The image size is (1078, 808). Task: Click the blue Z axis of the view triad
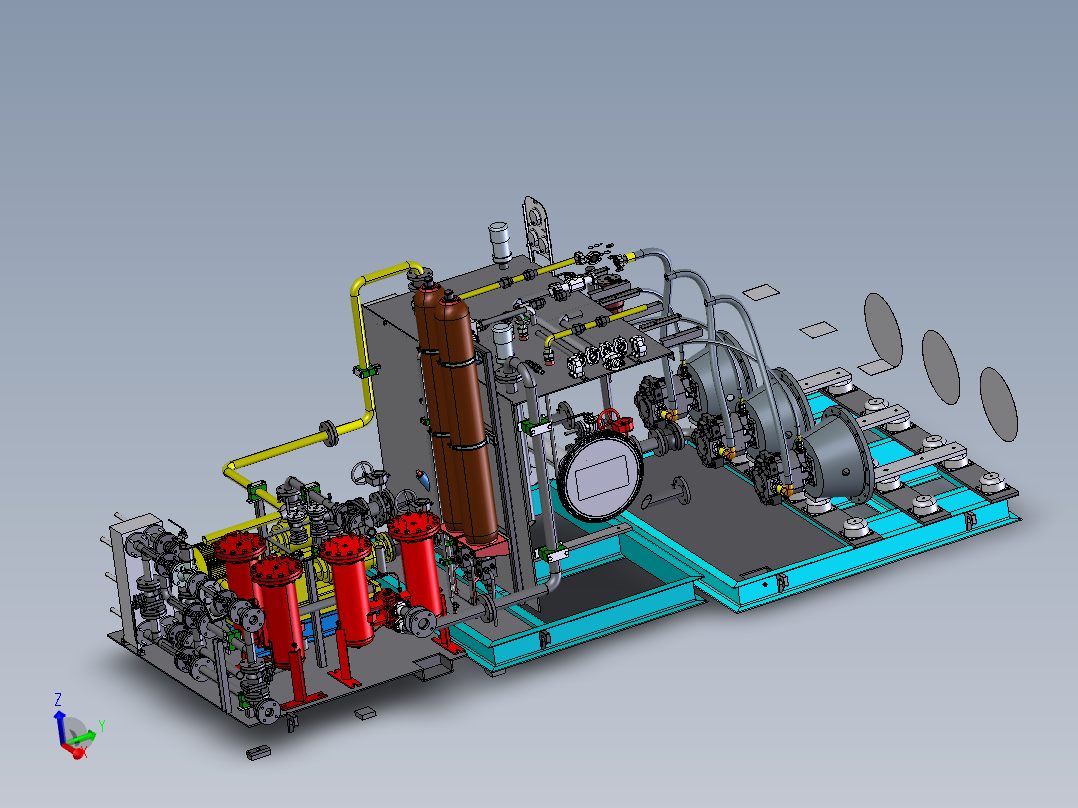click(60, 726)
